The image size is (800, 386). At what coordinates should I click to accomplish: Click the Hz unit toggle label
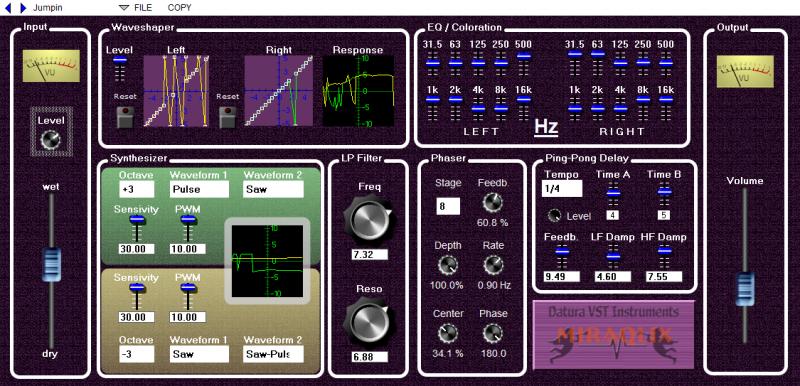tap(546, 127)
